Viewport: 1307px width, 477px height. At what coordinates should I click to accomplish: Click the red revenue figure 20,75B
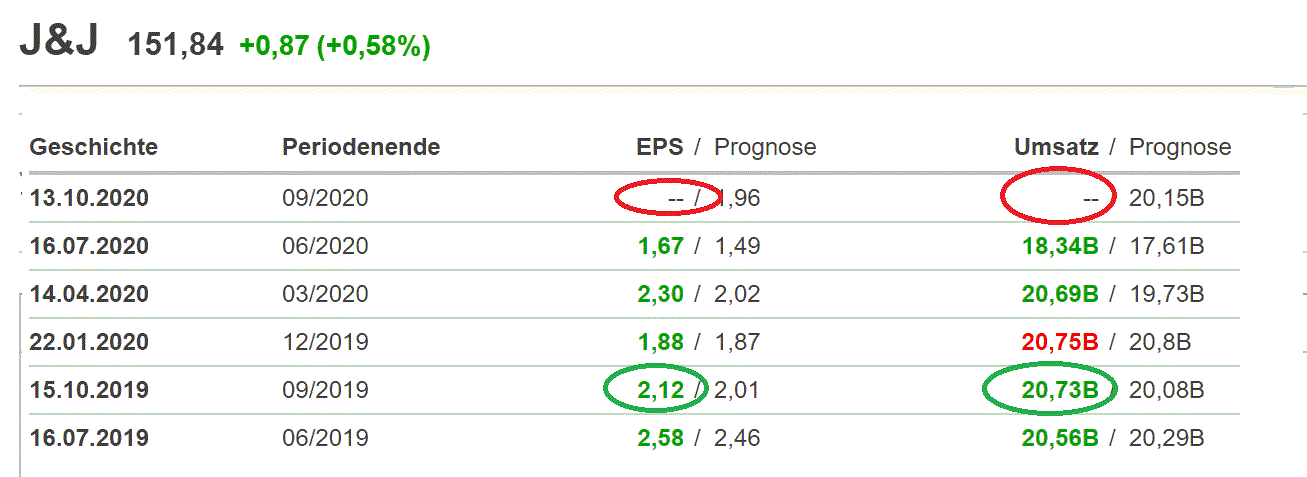coord(1060,342)
